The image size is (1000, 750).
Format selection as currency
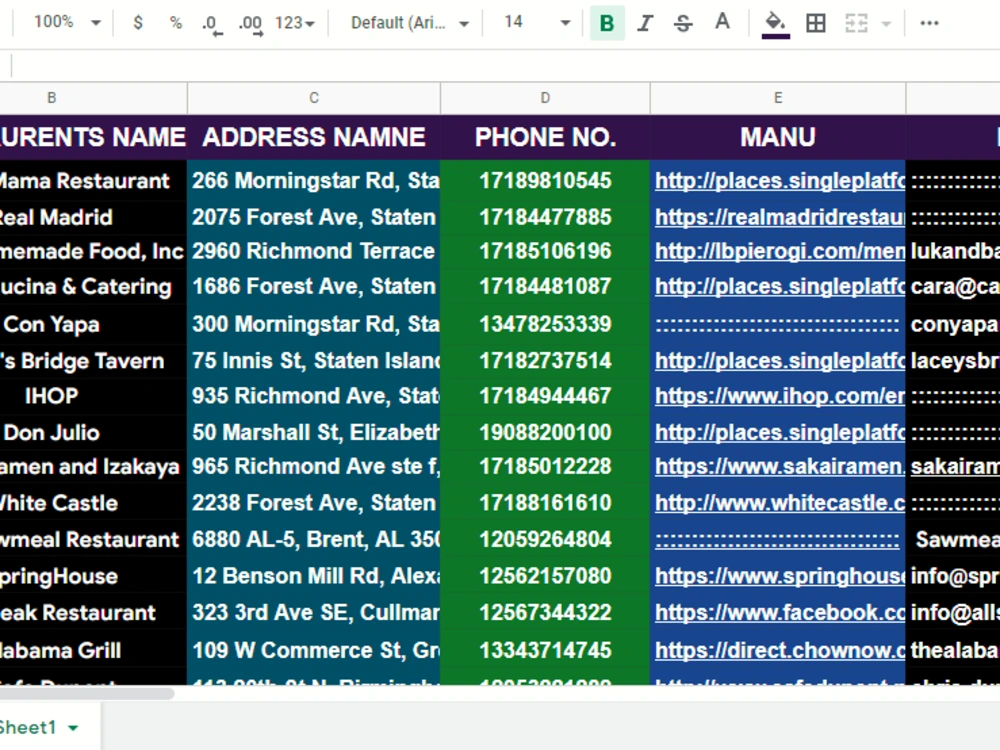tap(138, 23)
